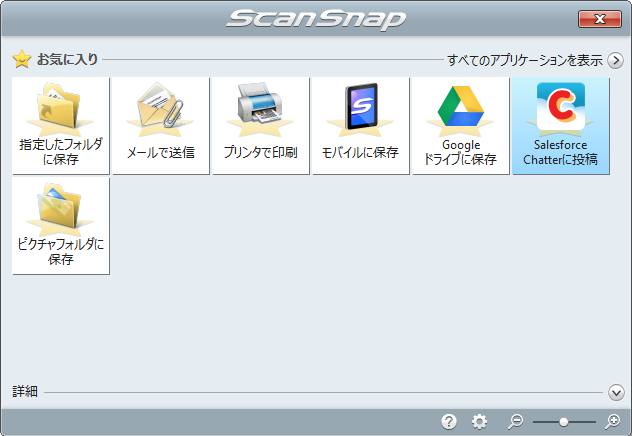Open settings with the gear icon

[479, 422]
